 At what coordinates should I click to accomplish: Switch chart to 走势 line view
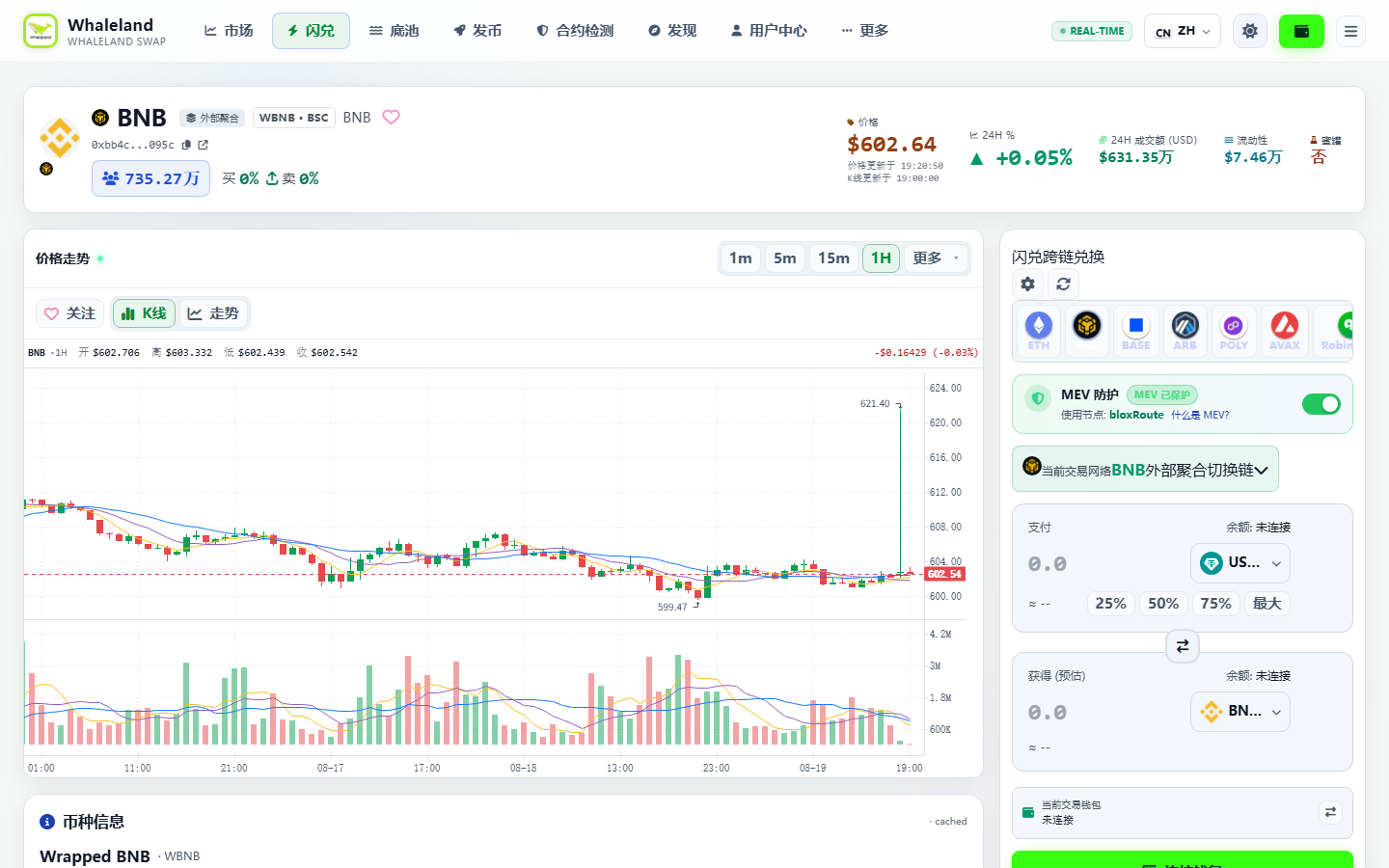point(213,313)
